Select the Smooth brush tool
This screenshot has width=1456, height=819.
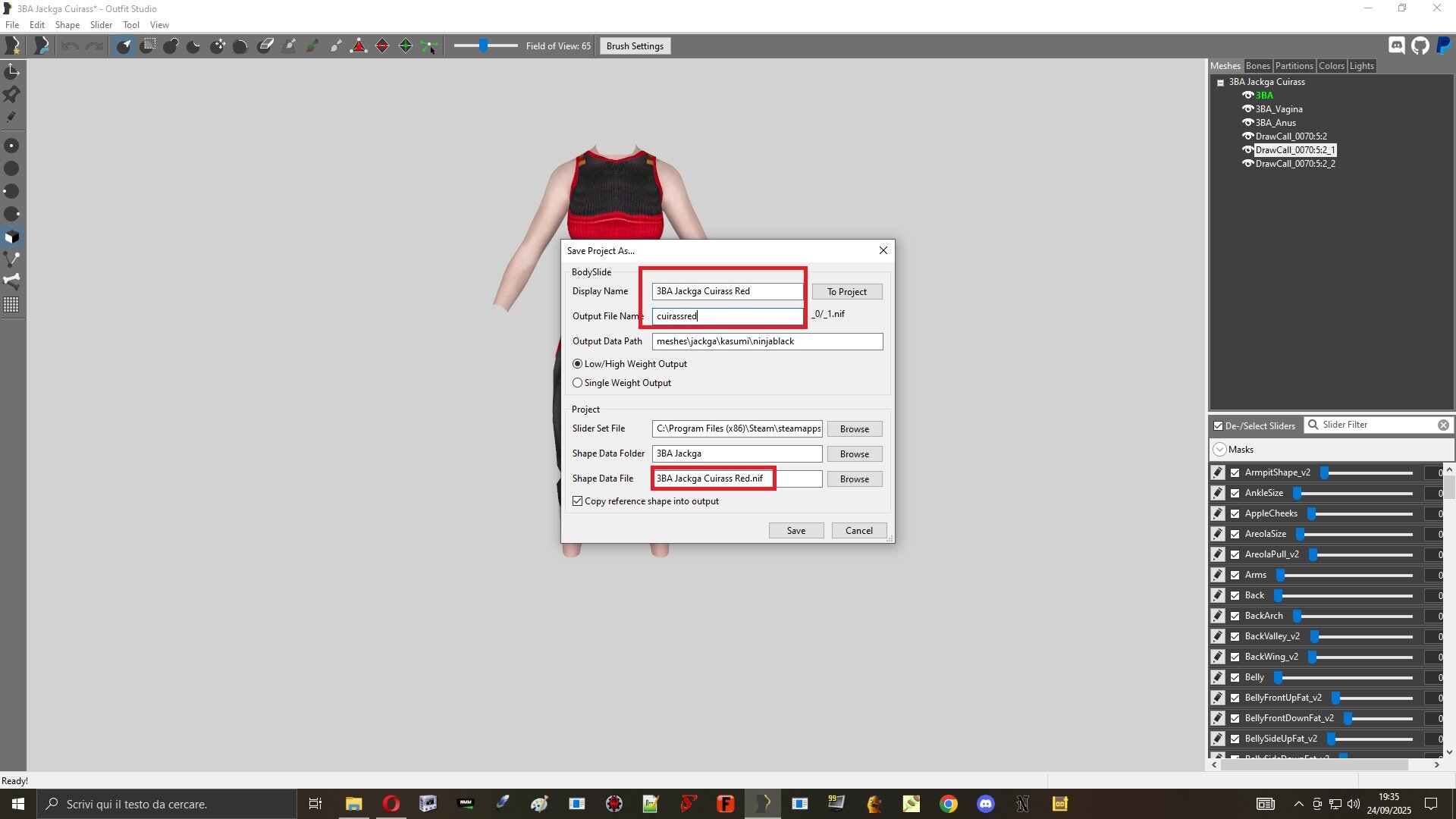[x=241, y=46]
